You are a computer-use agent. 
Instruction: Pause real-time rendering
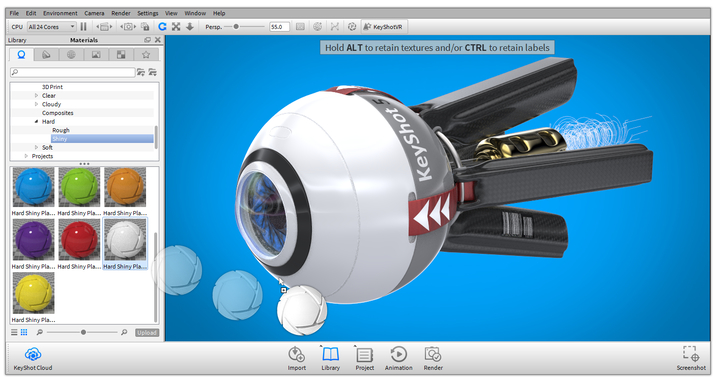(84, 27)
